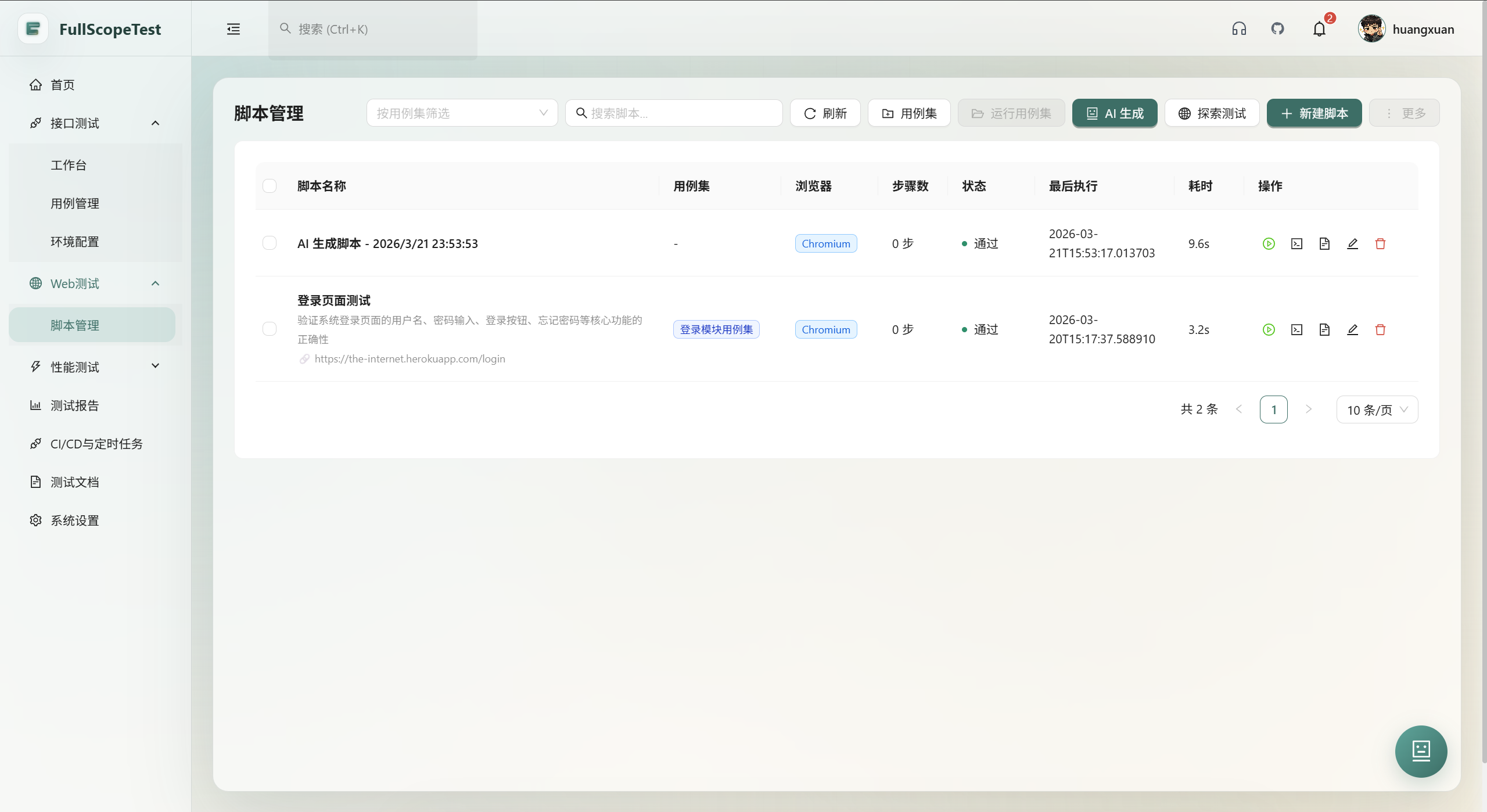
Task: Click the link icon beside herokuapp URL
Action: pos(304,359)
